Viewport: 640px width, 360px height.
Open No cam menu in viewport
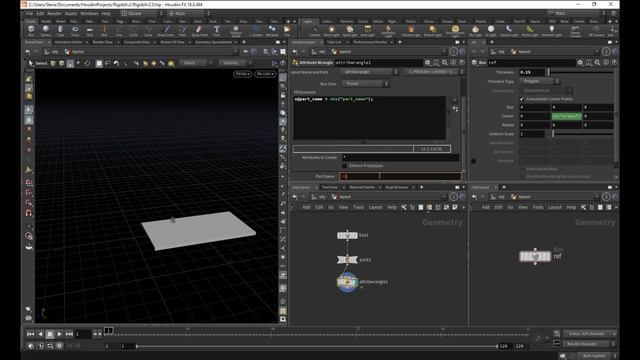click(265, 74)
